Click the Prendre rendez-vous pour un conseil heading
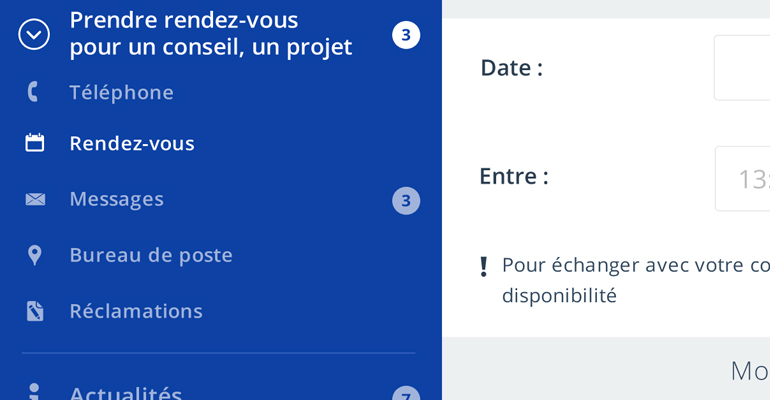The width and height of the screenshot is (770, 400). click(x=211, y=33)
